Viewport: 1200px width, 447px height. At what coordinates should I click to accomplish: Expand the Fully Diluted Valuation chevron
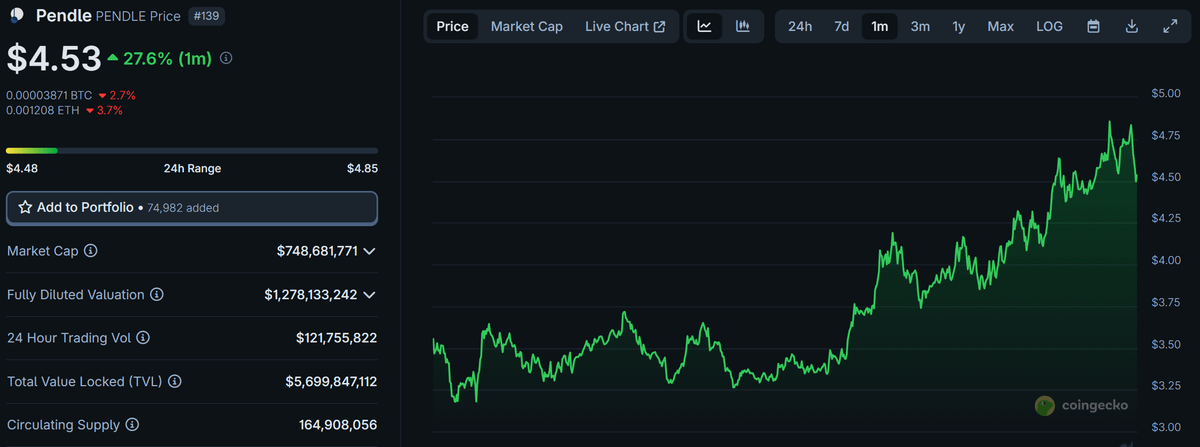(x=370, y=295)
